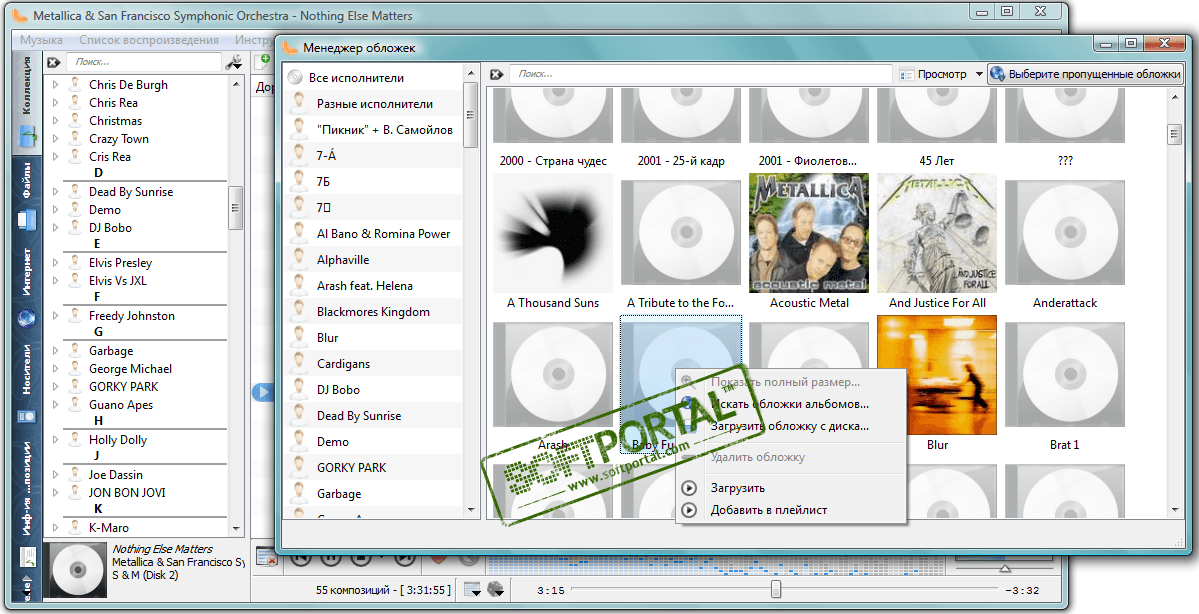The image size is (1199, 614).
Task: Click the new playlist icon with green plus
Action: point(264,61)
